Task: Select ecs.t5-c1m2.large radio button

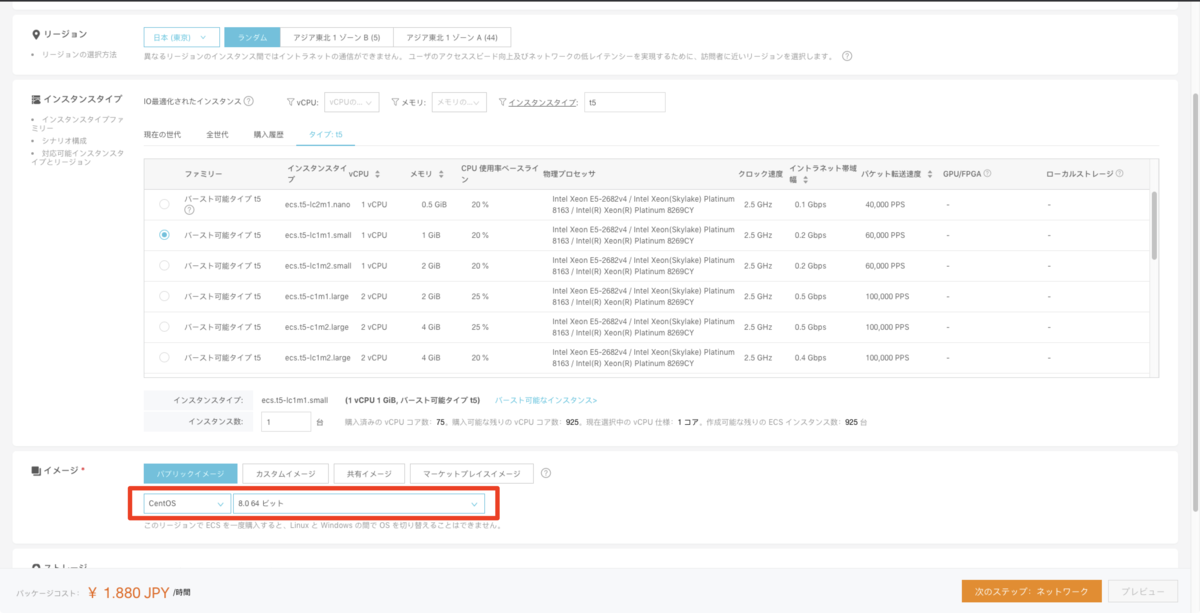Action: [164, 327]
